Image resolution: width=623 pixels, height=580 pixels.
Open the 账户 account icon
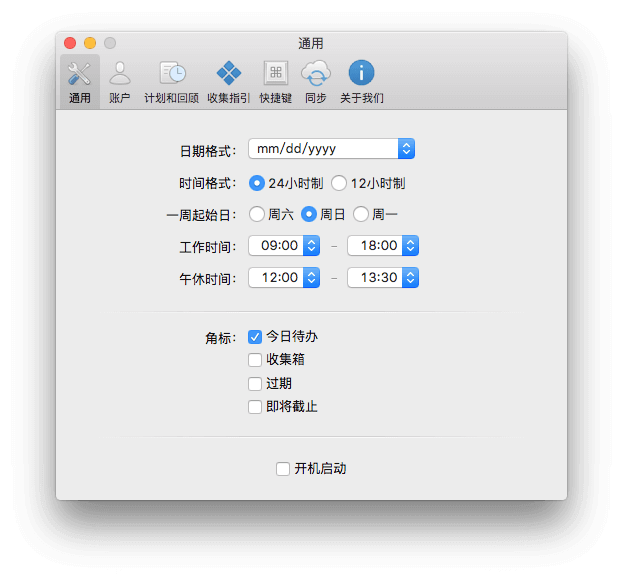click(x=119, y=74)
